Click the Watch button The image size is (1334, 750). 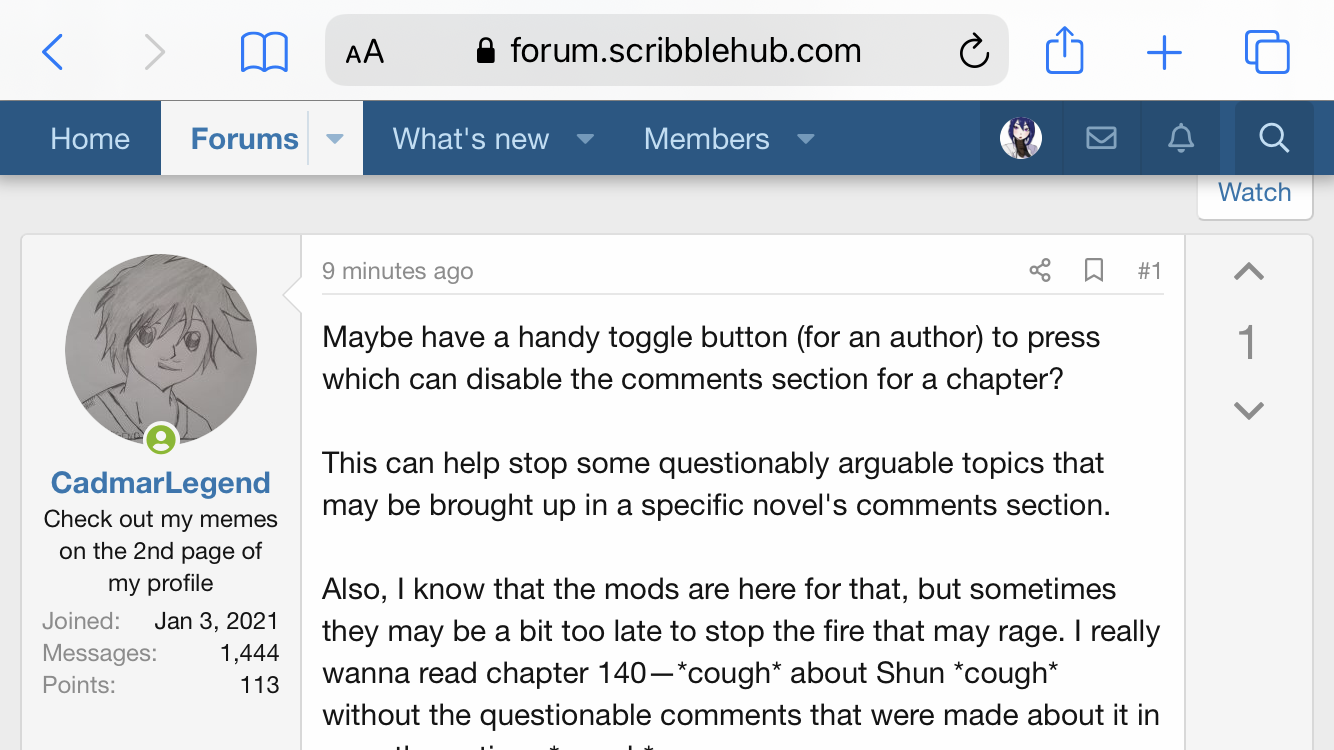coord(1254,192)
